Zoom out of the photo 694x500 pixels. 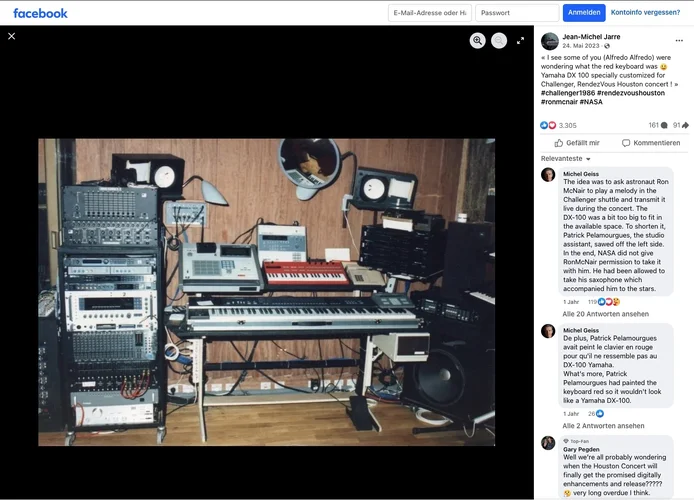pos(499,41)
